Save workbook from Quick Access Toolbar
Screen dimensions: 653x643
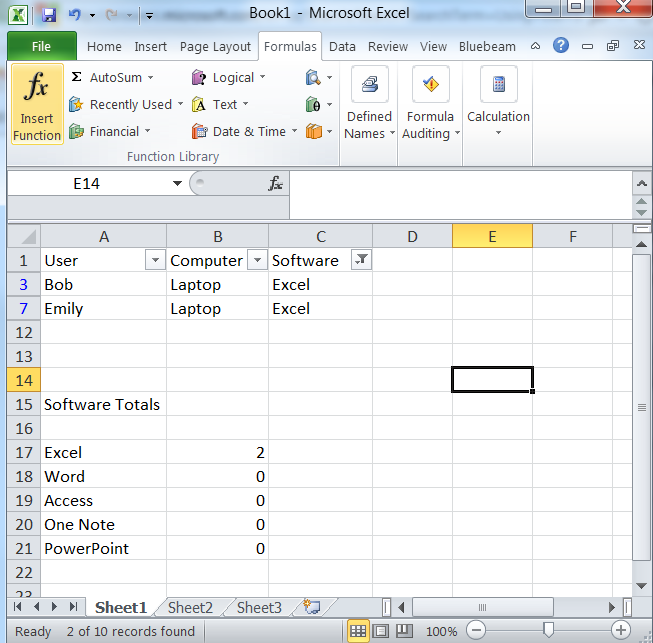click(49, 15)
